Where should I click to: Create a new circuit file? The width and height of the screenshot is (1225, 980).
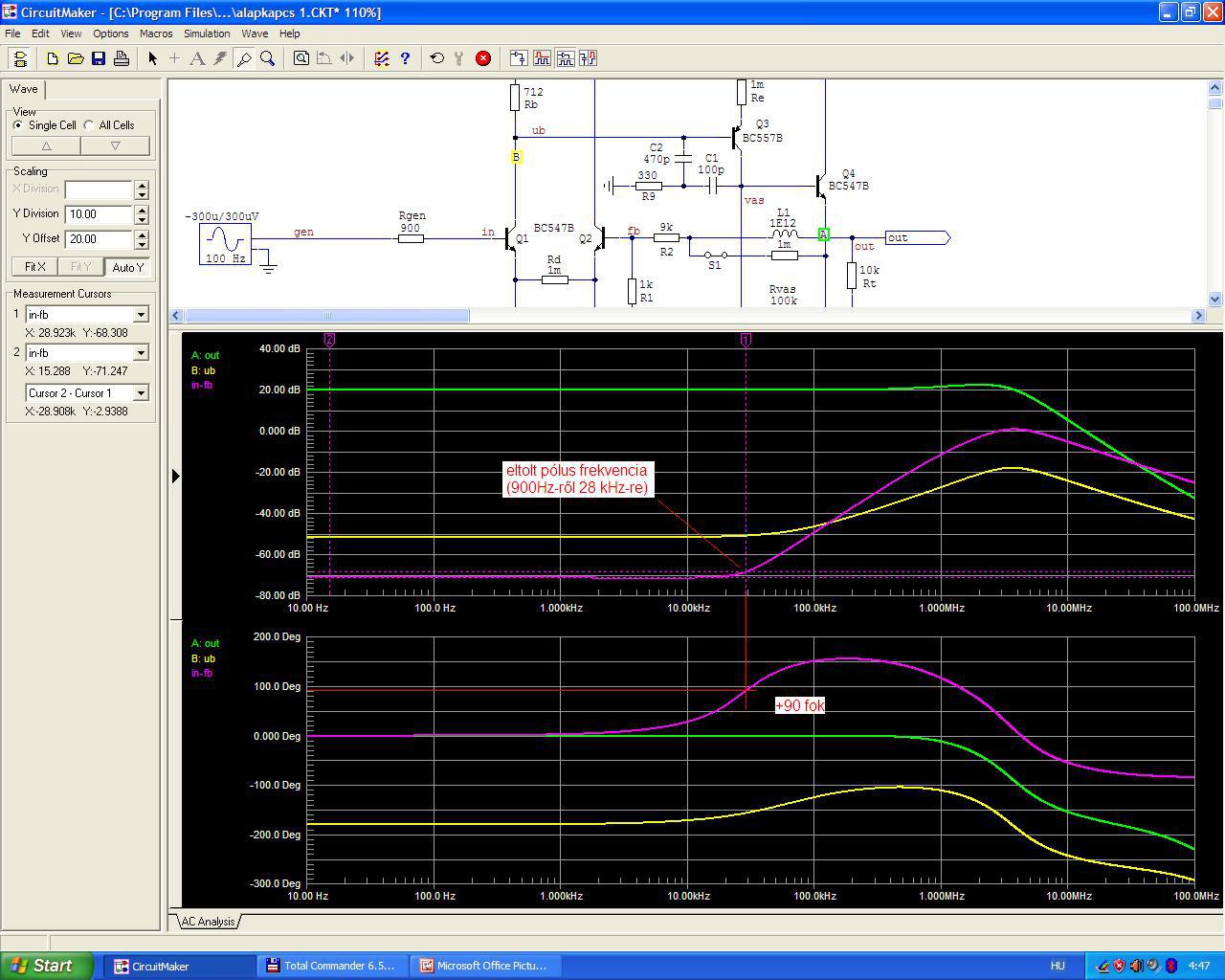pos(53,58)
